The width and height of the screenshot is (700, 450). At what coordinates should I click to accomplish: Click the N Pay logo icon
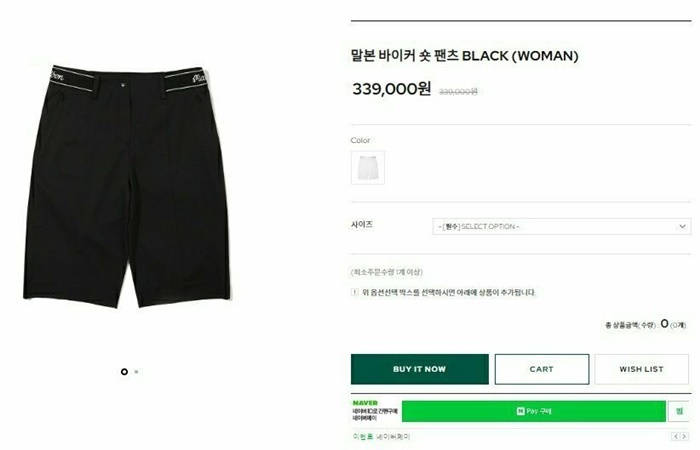click(x=521, y=411)
